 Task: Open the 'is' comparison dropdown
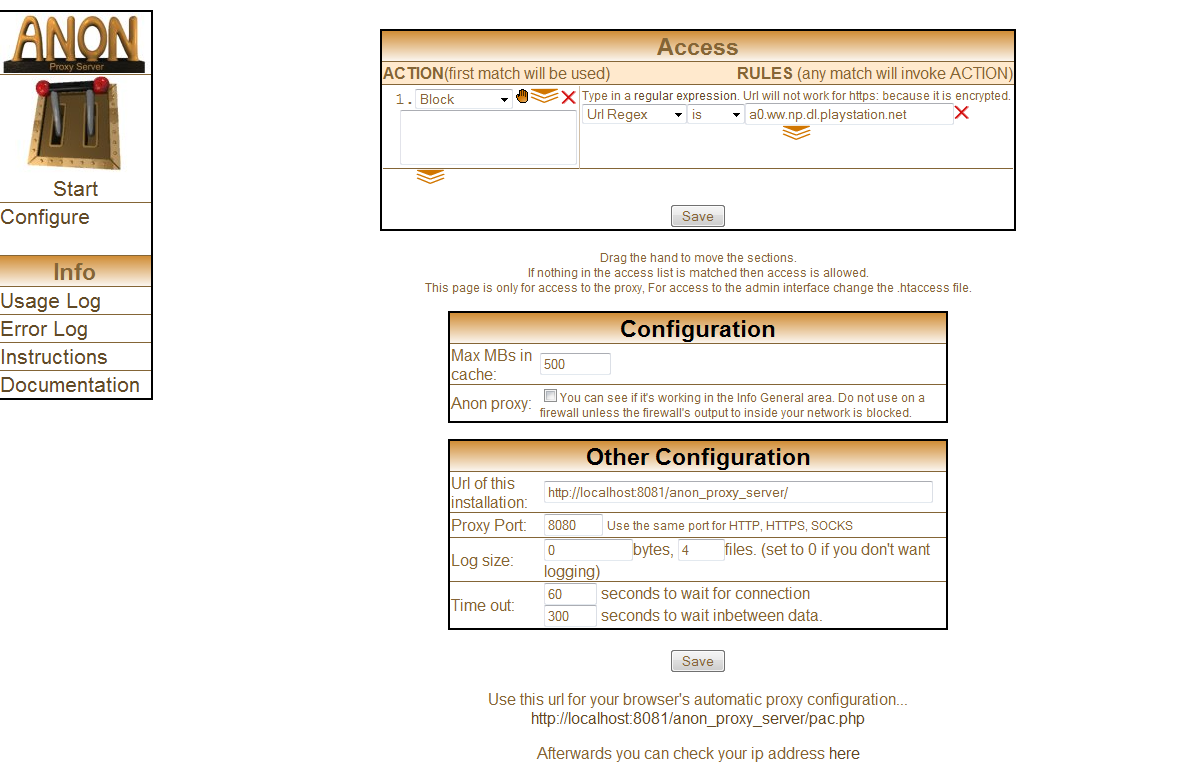point(715,114)
